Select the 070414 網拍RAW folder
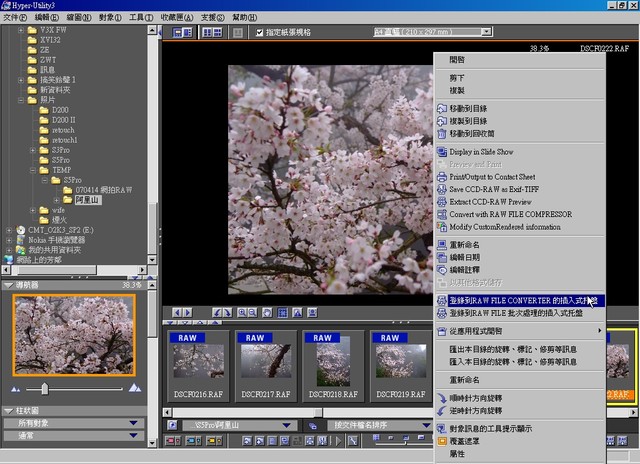The height and width of the screenshot is (464, 640). pos(104,190)
